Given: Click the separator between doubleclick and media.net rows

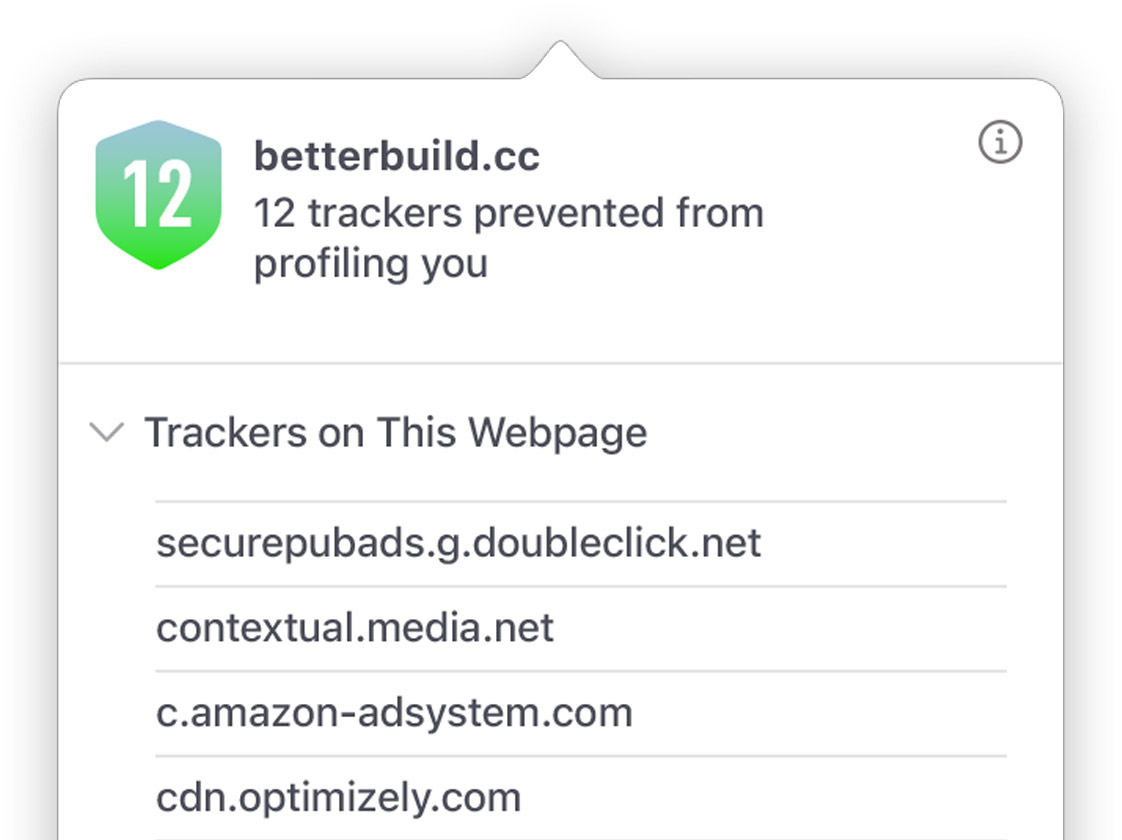Looking at the screenshot, I should click(580, 586).
